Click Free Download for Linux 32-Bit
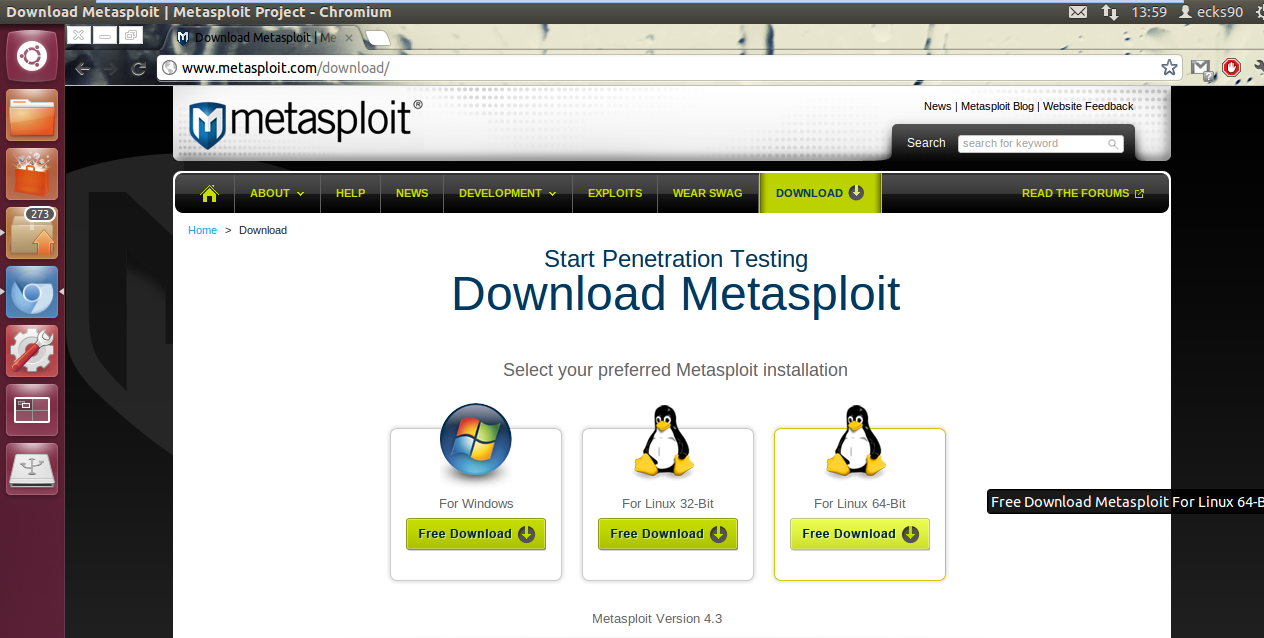Viewport: 1264px width, 638px height. pyautogui.click(x=668, y=534)
